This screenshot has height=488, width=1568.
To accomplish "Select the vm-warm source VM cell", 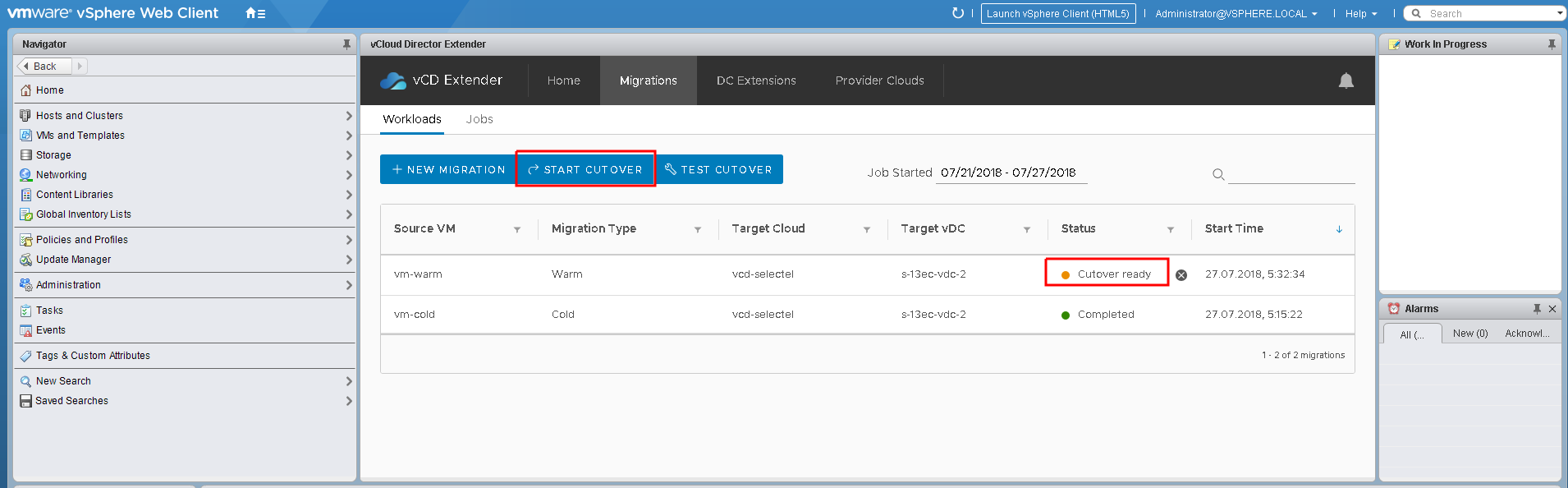I will (418, 274).
